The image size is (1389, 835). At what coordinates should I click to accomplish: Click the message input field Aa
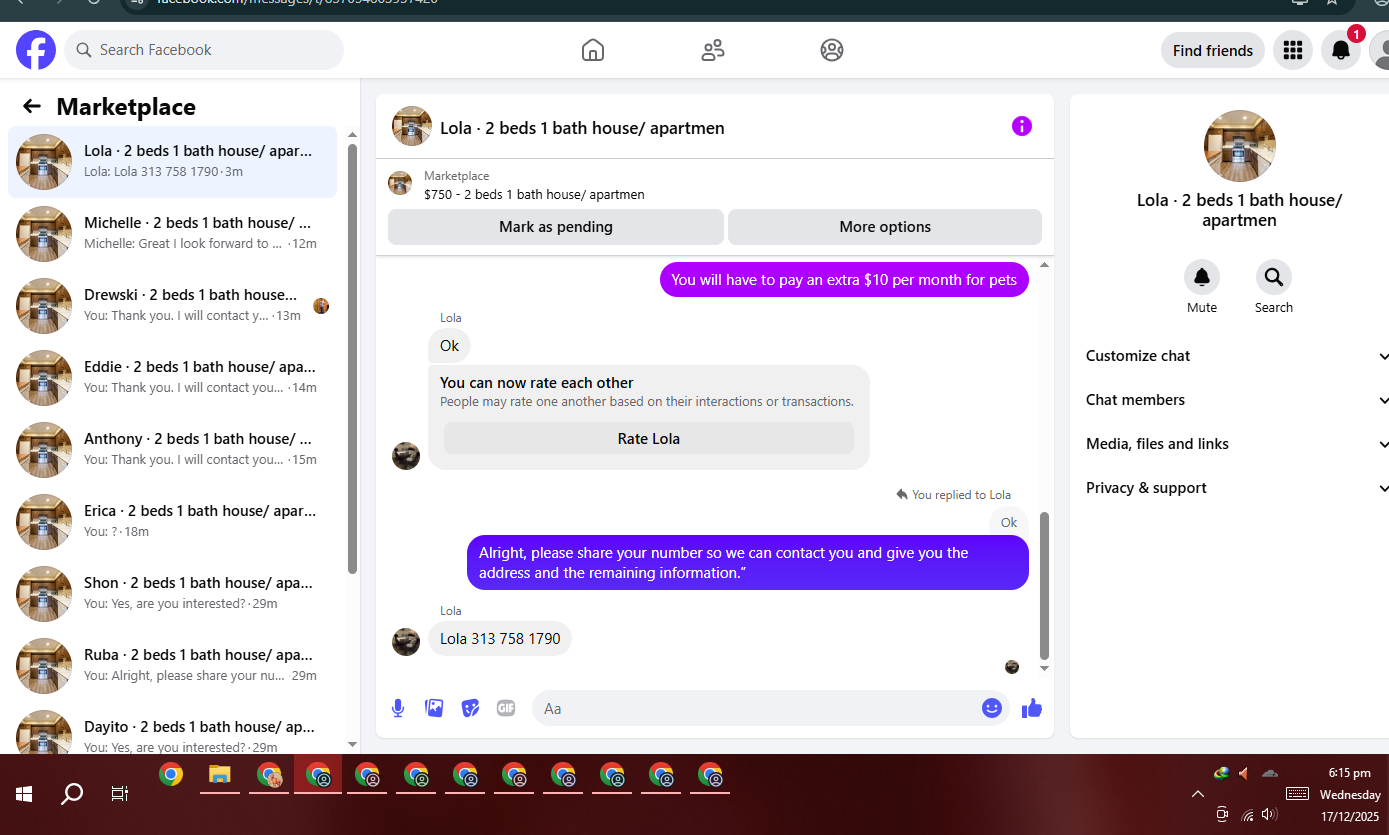pyautogui.click(x=771, y=708)
